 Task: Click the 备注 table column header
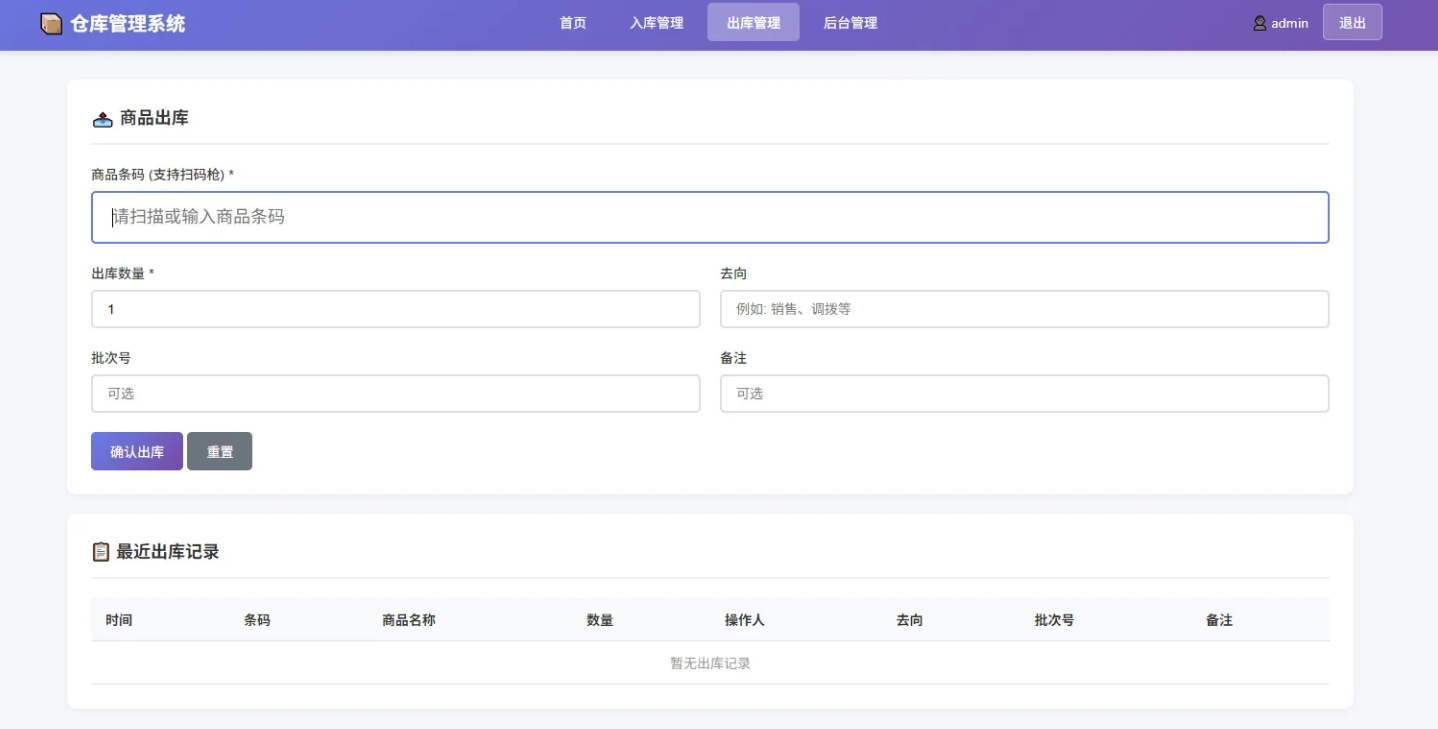[x=1219, y=620]
